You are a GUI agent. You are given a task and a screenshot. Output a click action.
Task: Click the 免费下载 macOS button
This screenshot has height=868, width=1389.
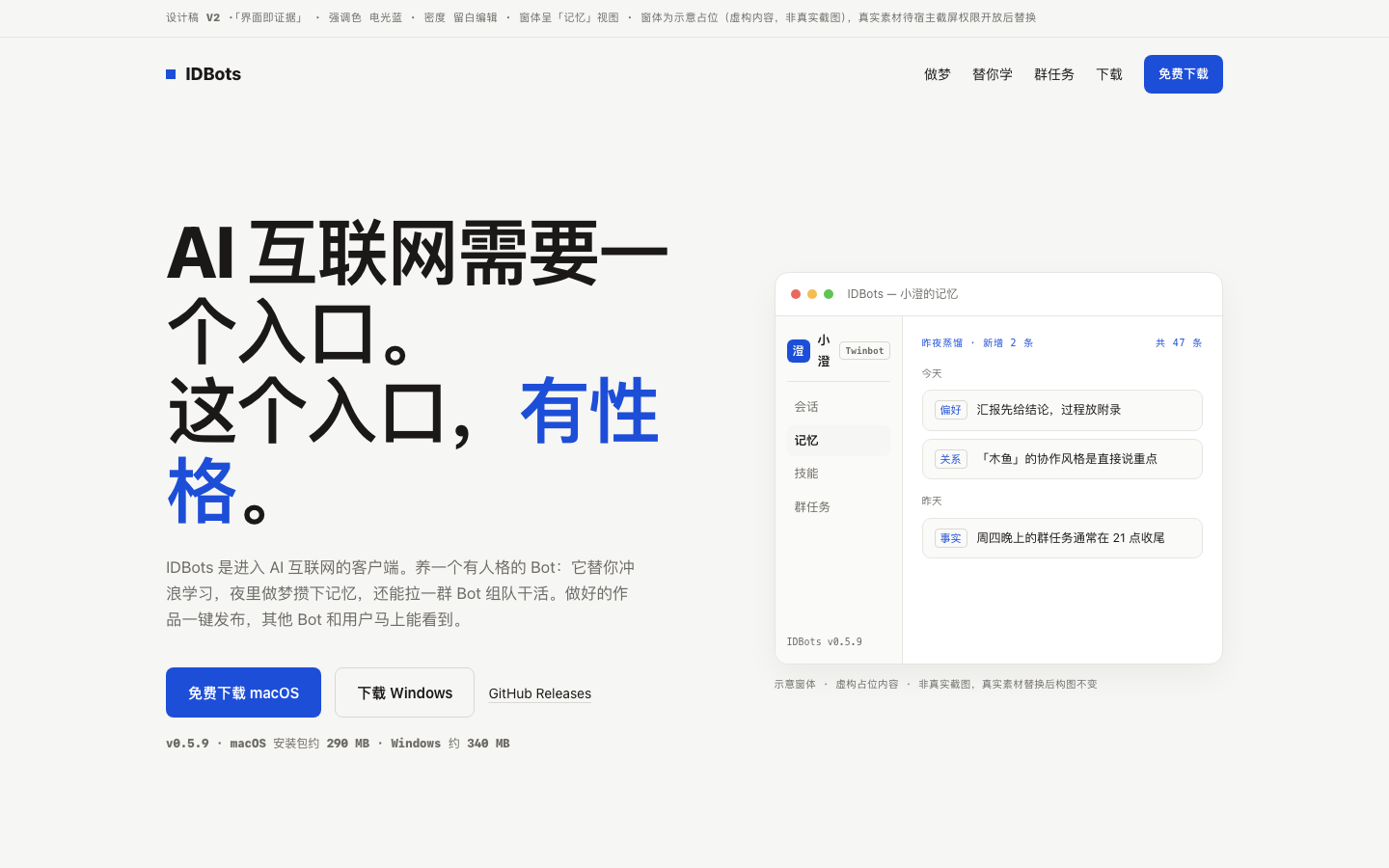tap(243, 692)
